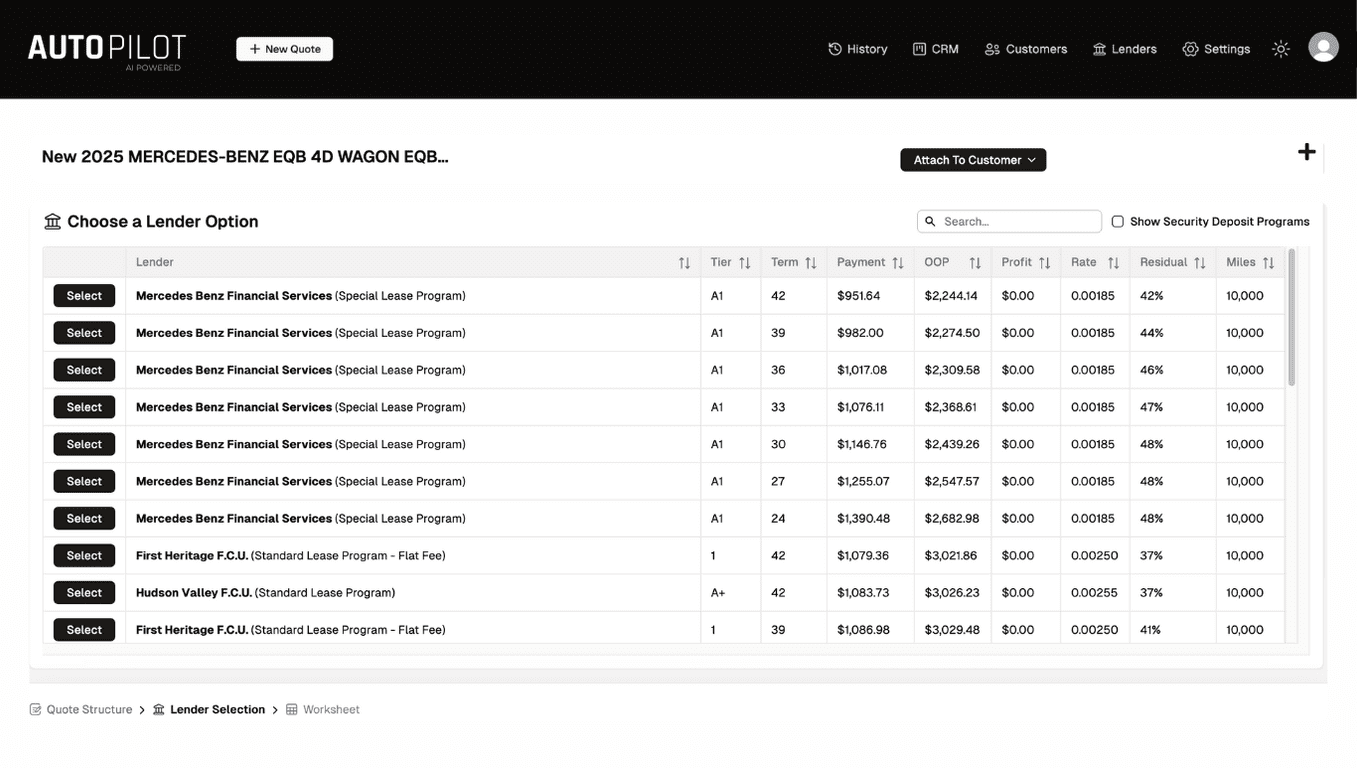The height and width of the screenshot is (768, 1357).
Task: Sort by Miles column arrows
Action: (x=1268, y=263)
